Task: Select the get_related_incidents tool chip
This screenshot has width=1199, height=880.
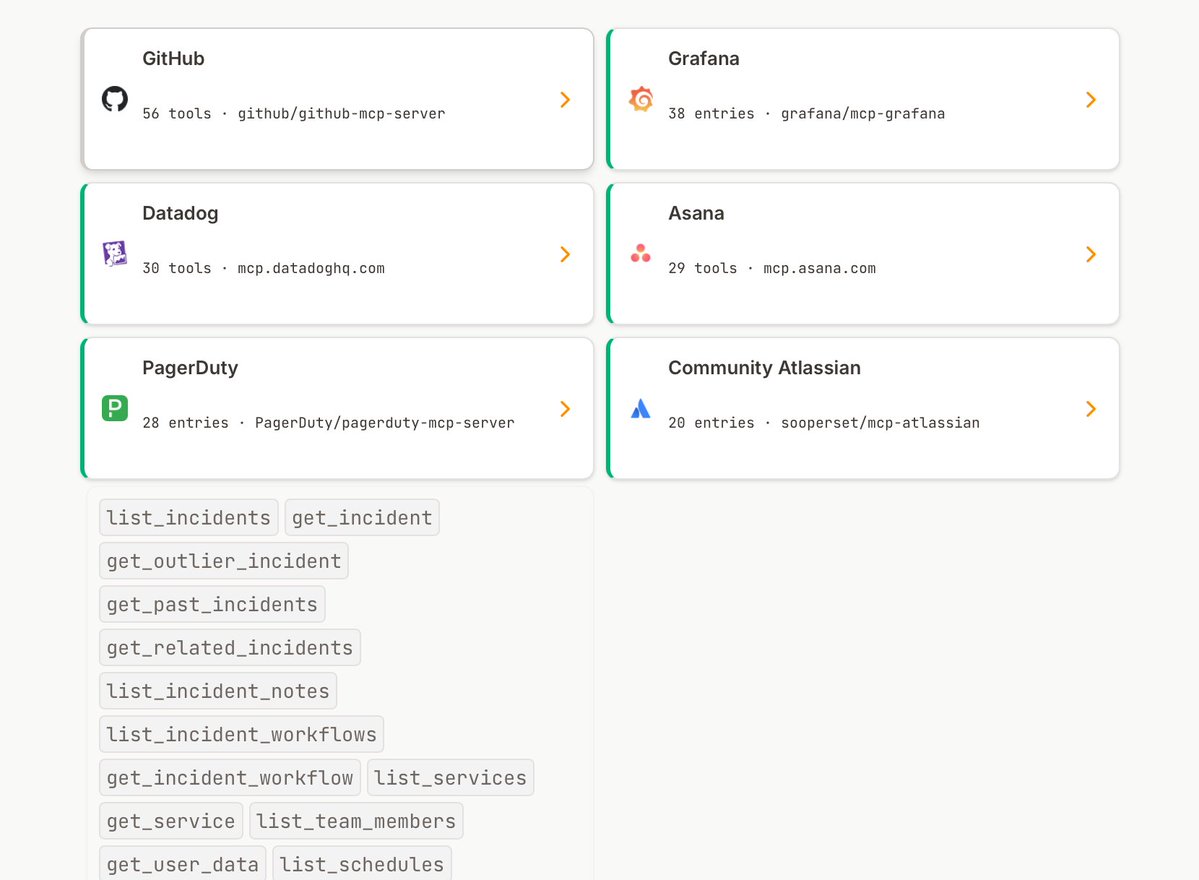Action: [x=230, y=648]
